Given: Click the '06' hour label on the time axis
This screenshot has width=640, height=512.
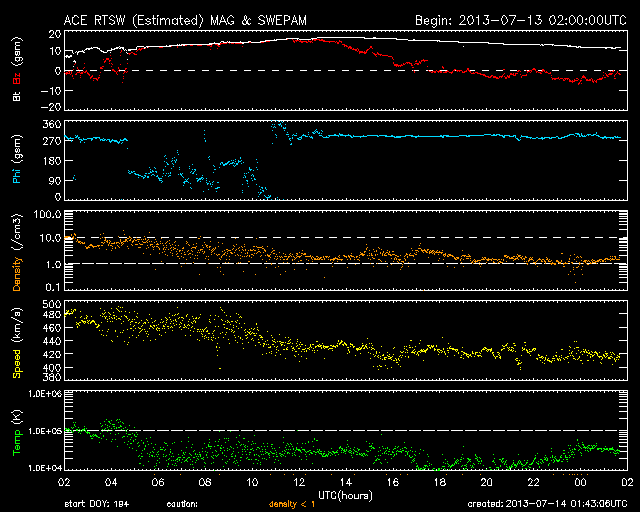Looking at the screenshot, I should tap(158, 483).
